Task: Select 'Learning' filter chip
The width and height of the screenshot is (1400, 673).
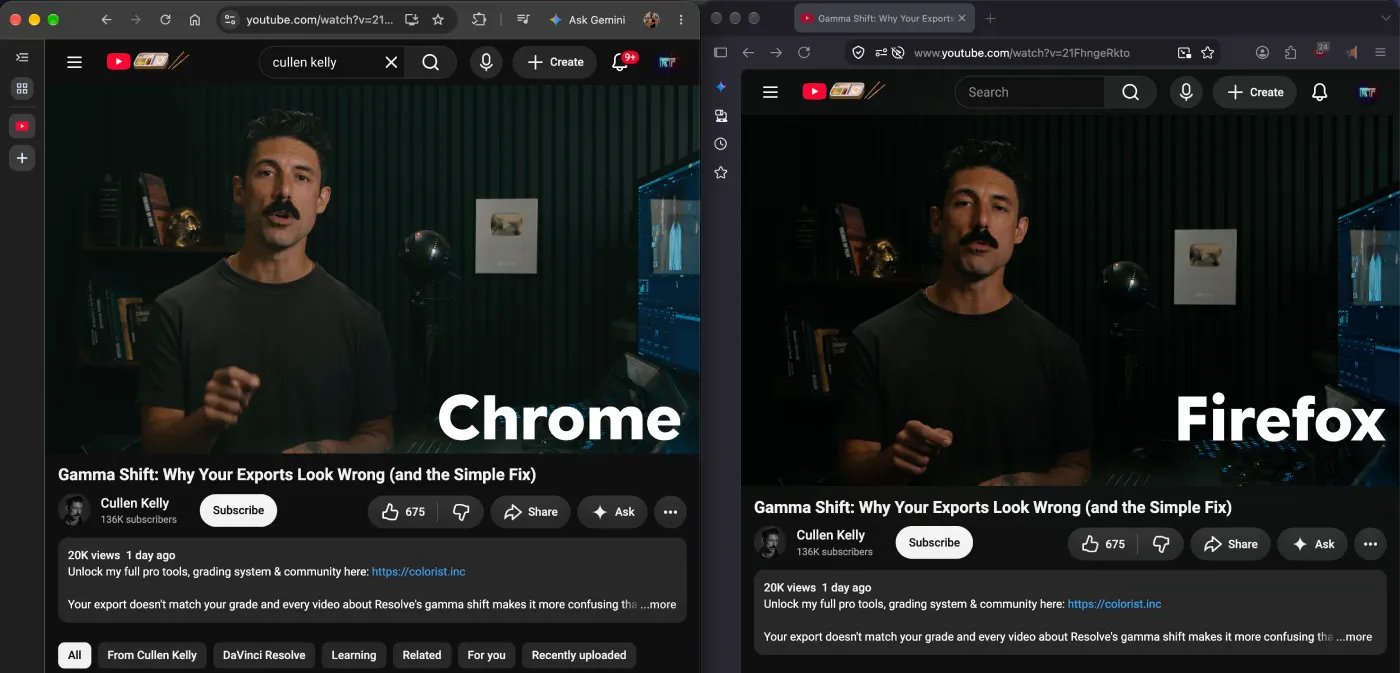Action: (x=354, y=655)
